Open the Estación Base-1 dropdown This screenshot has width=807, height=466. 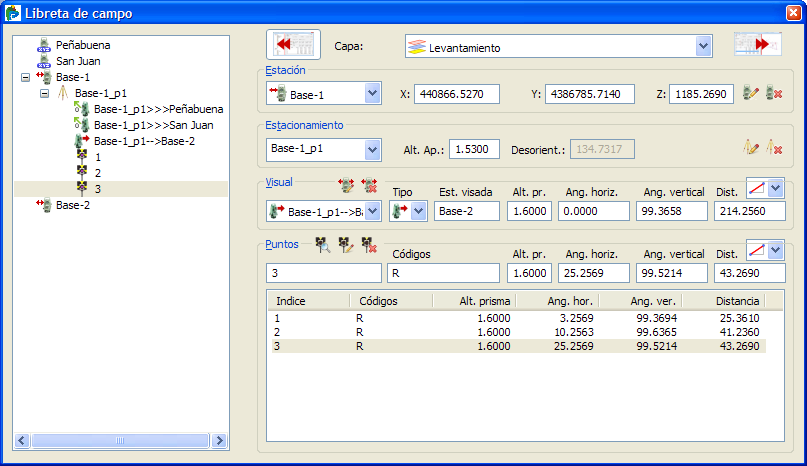[x=372, y=94]
